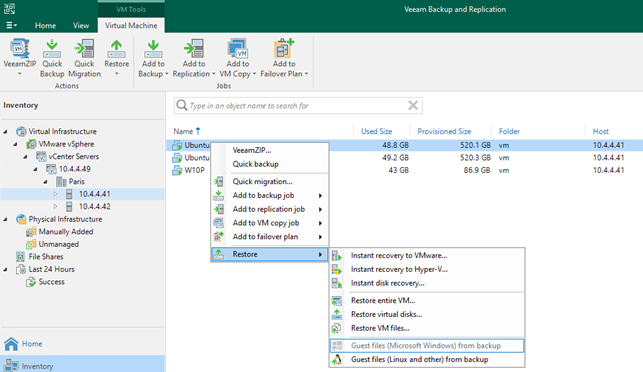Viewport: 643px width, 372px height.
Task: Click the Restore virtual disks icon
Action: [337, 315]
